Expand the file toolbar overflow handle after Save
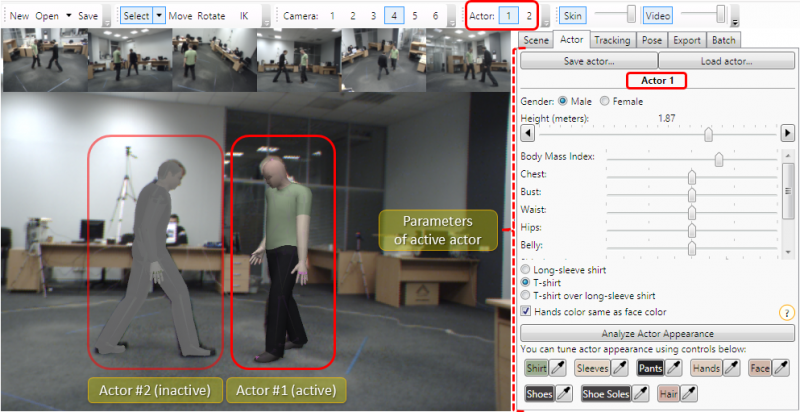800x412 pixels. (x=107, y=15)
